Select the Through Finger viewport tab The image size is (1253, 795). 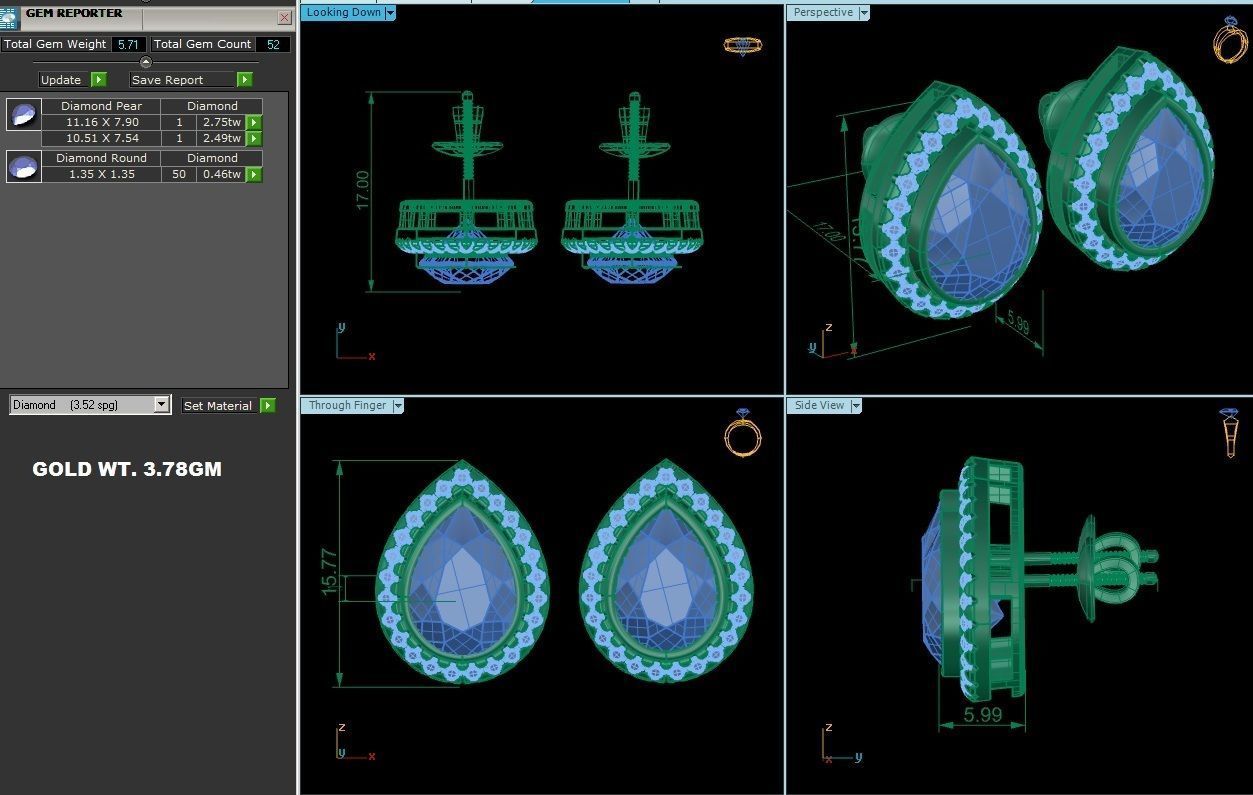click(x=347, y=405)
